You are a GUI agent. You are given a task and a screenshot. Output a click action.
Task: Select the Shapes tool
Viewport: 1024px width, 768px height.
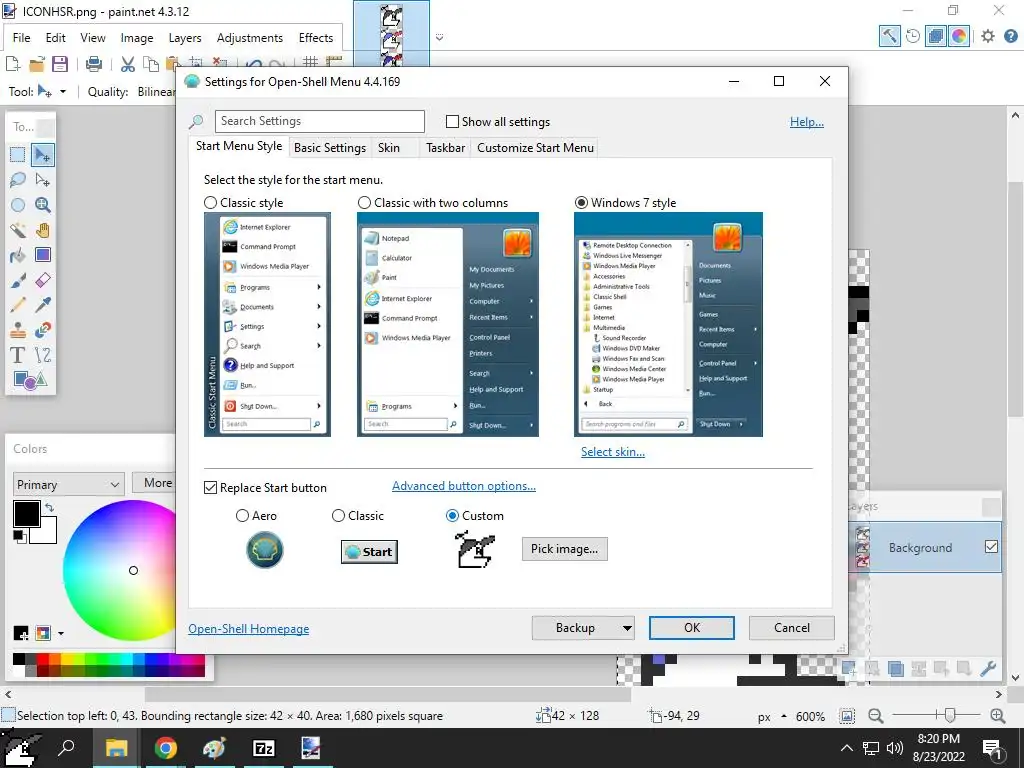(x=29, y=380)
